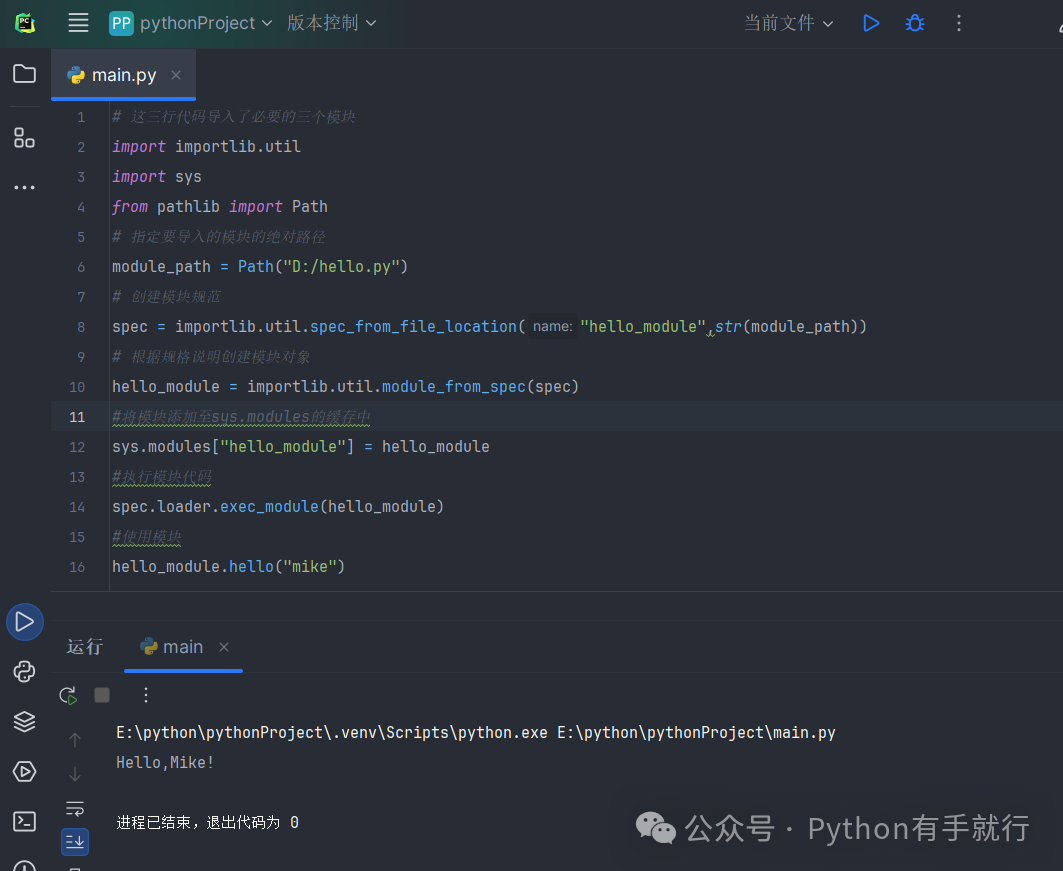Click sys.modules assignment on line 12
Viewport: 1063px width, 871px height.
point(300,447)
